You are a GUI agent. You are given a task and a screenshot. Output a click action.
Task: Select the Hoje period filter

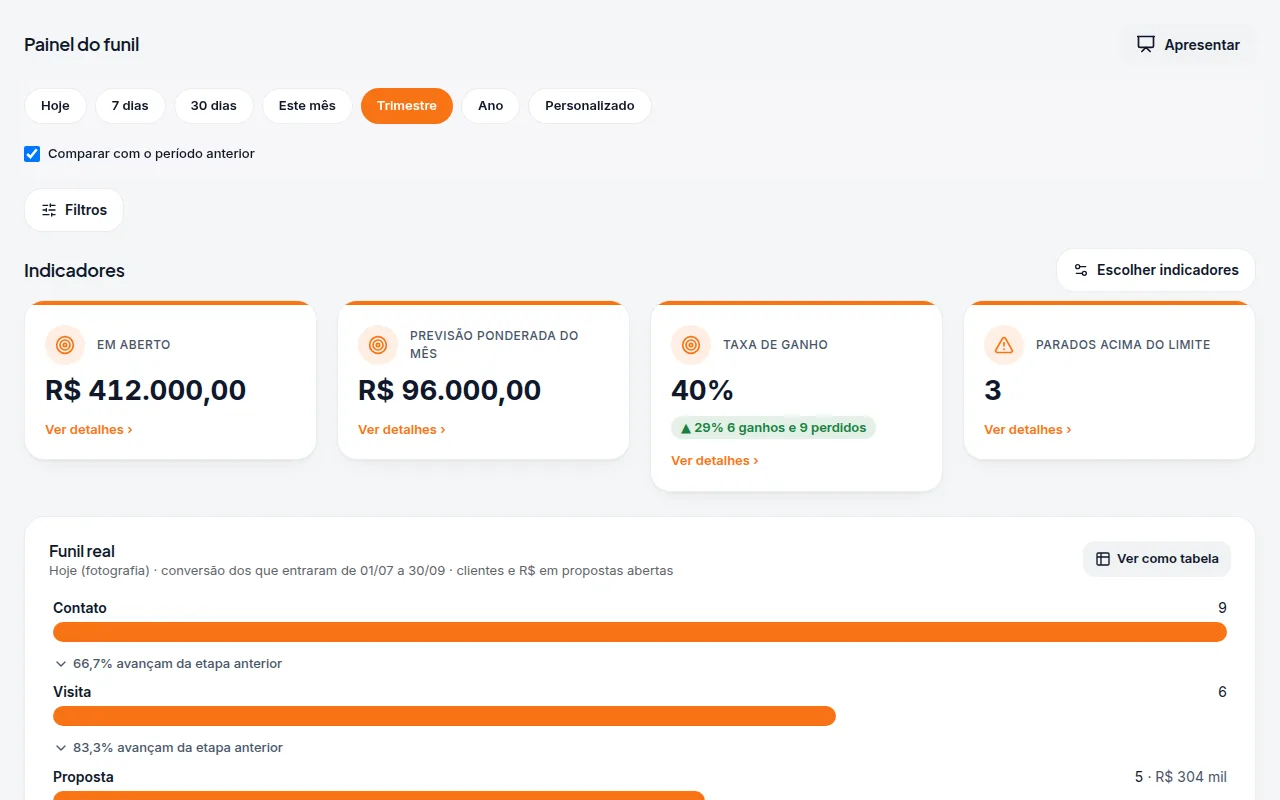coord(55,106)
